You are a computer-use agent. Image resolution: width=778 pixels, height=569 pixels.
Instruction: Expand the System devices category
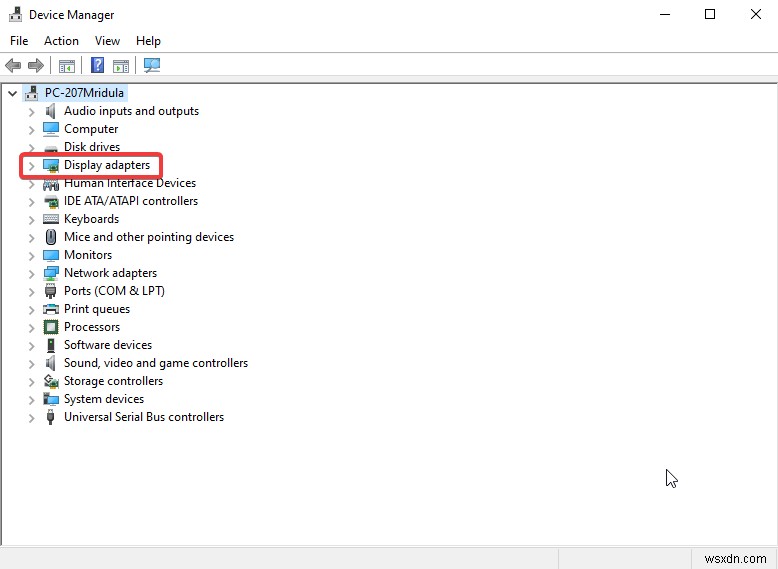31,400
